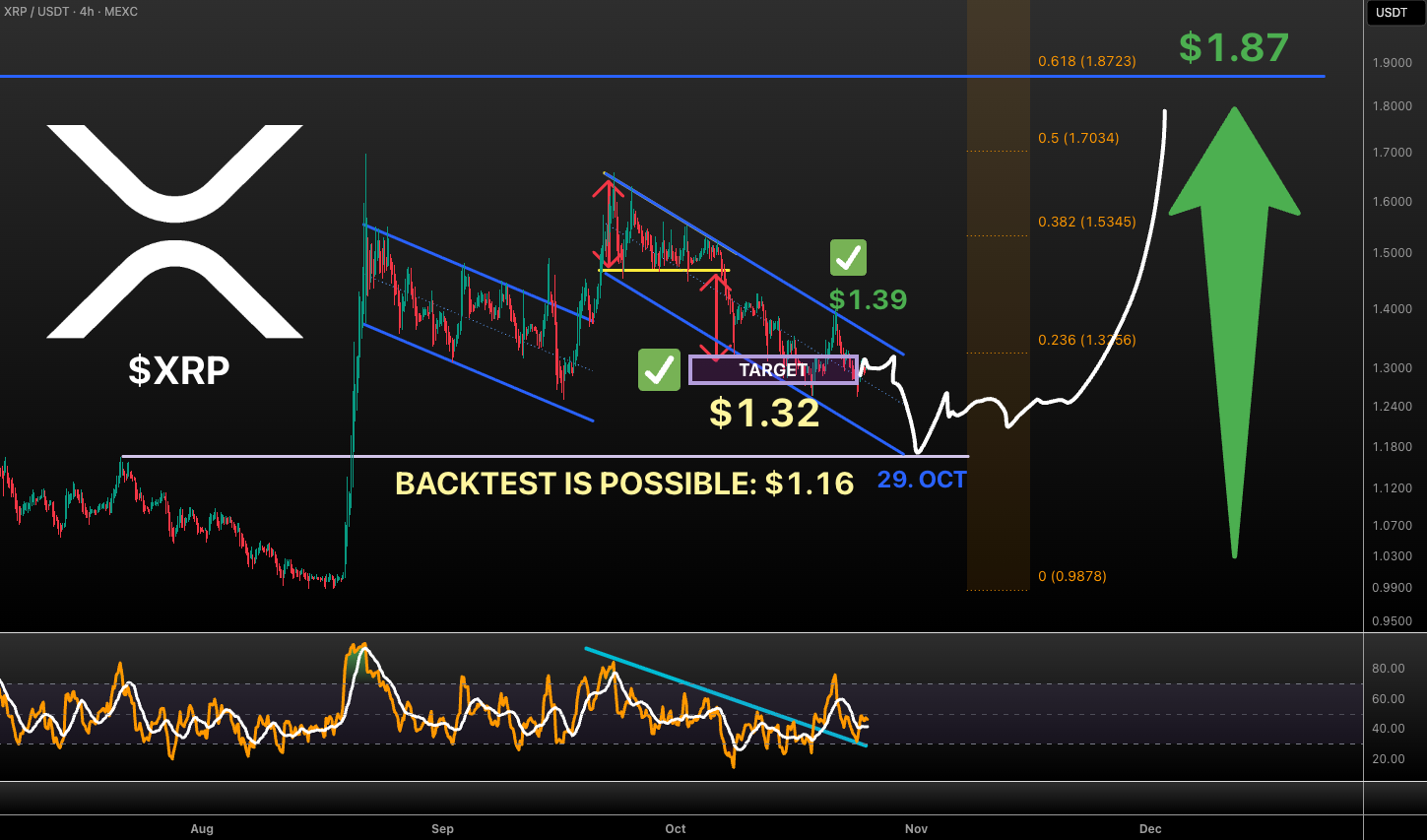
Task: Click the 0 (0.9878) Fibonacci label
Action: 1072,576
